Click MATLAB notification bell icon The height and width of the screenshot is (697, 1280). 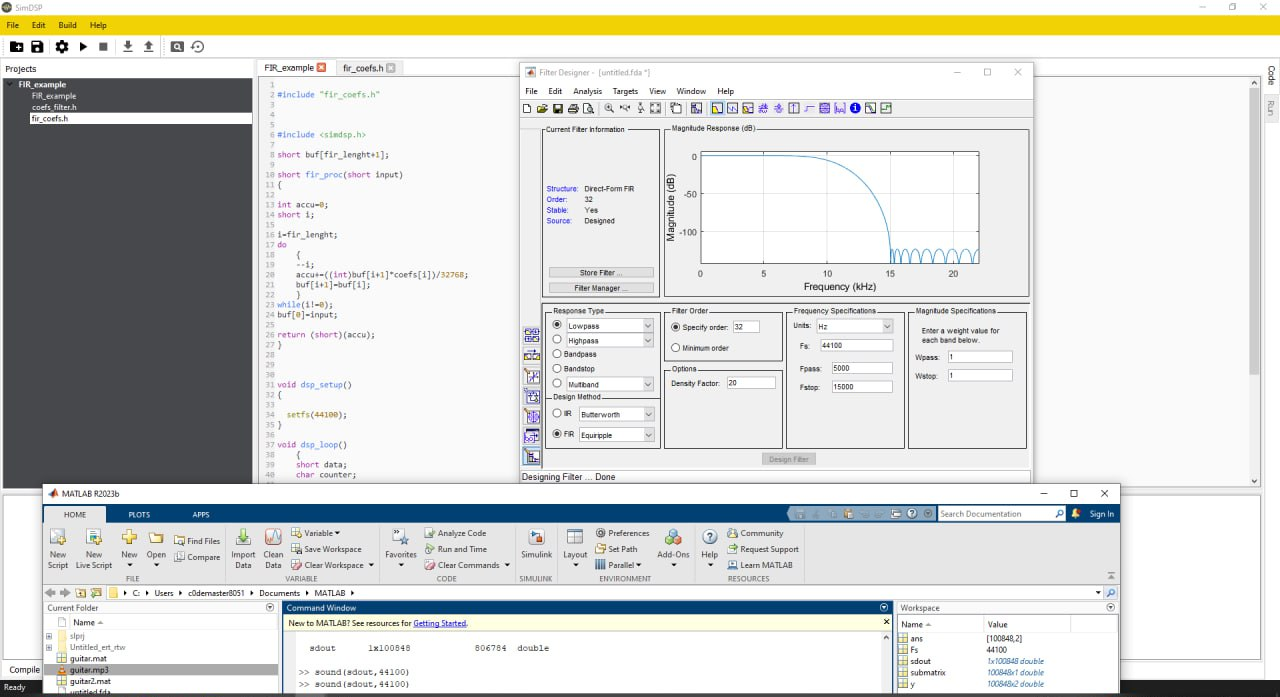tap(1076, 513)
